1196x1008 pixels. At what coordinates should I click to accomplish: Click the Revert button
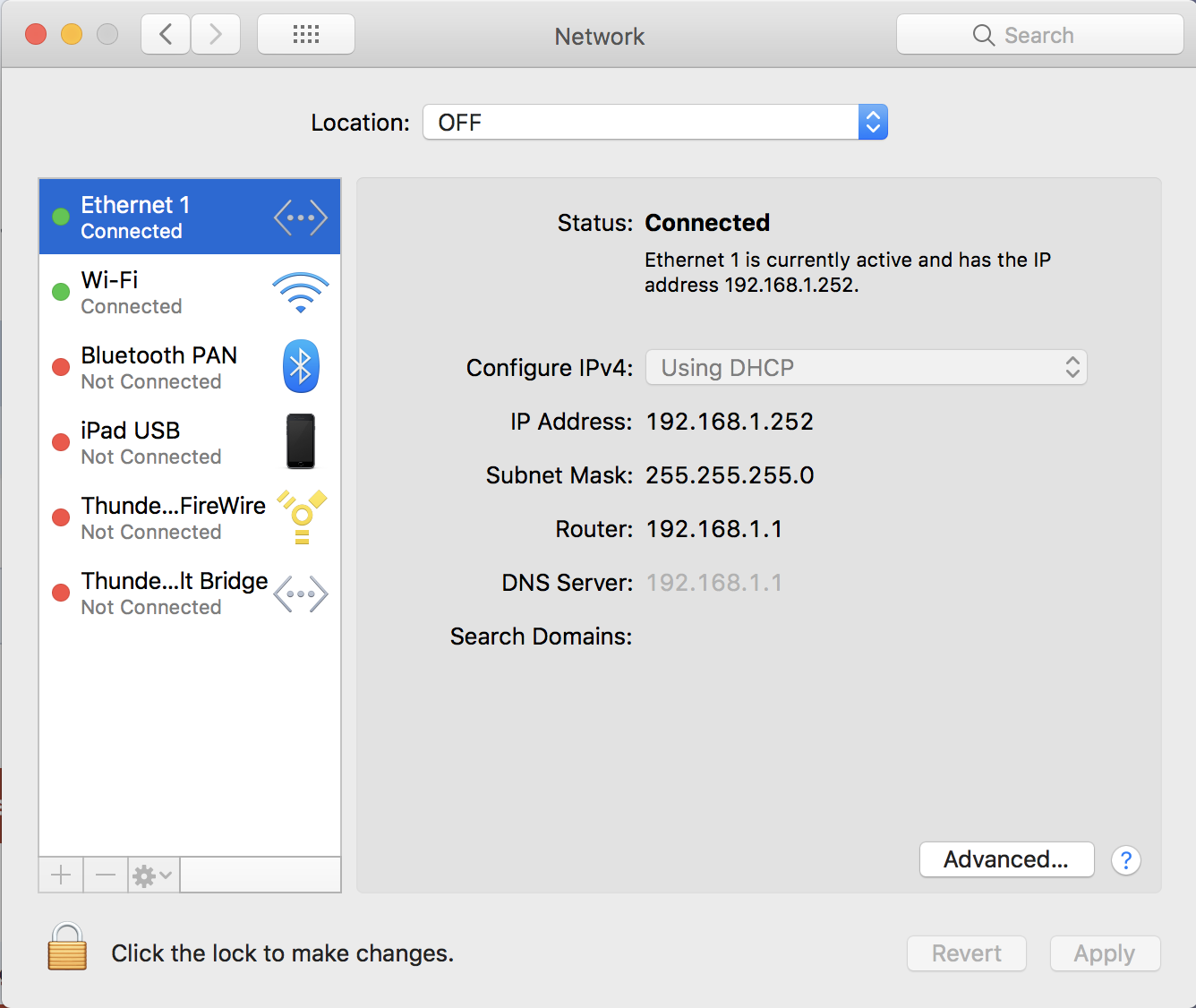tap(966, 953)
